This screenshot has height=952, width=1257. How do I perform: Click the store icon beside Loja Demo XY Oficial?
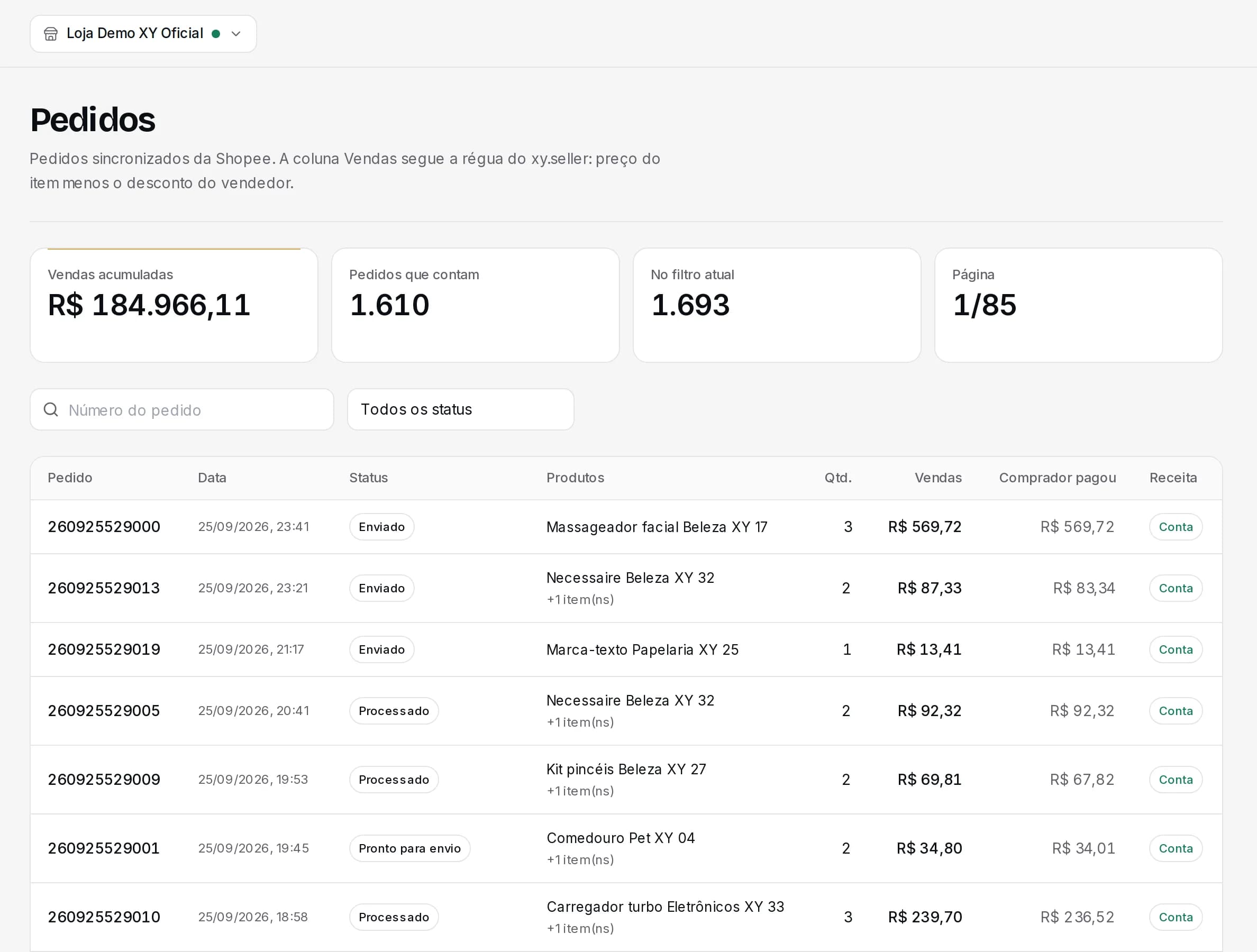click(x=51, y=34)
